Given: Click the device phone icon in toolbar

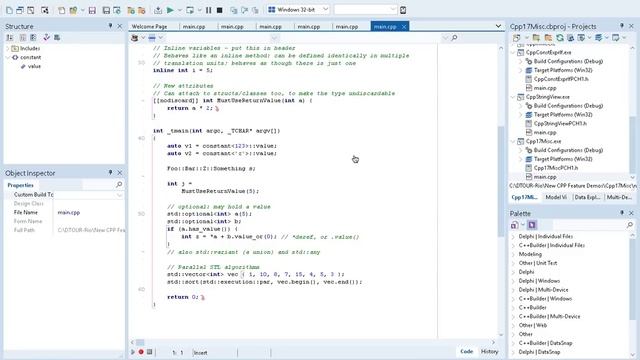Looking at the screenshot, I should point(403,10).
